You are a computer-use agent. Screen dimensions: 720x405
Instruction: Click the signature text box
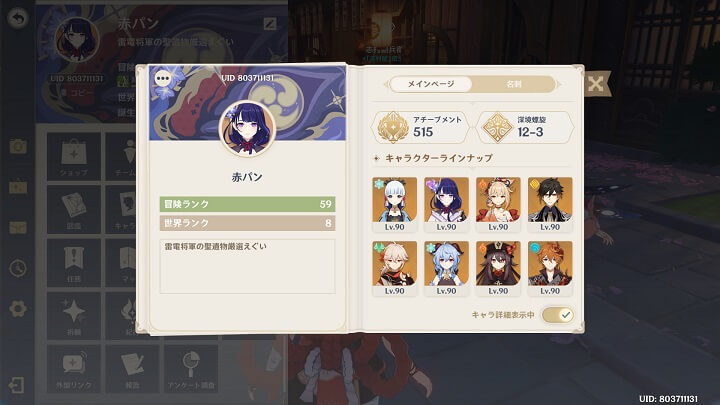[247, 266]
